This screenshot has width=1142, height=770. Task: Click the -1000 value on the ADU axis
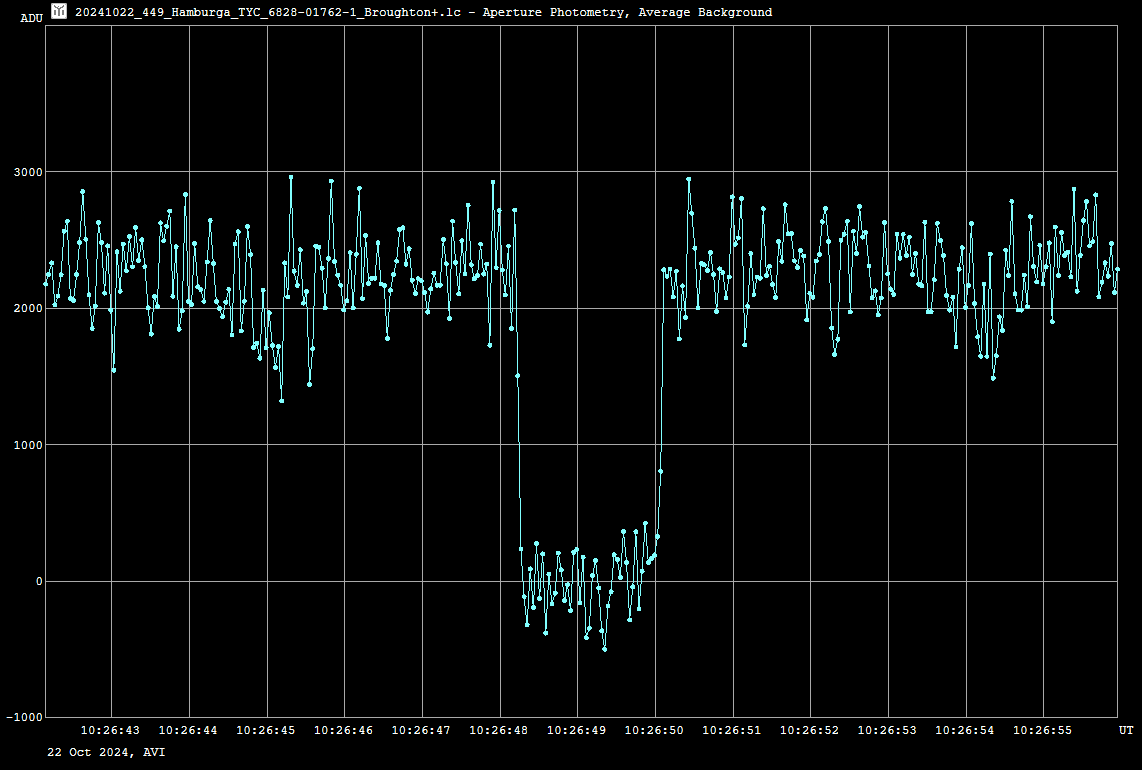coord(25,717)
